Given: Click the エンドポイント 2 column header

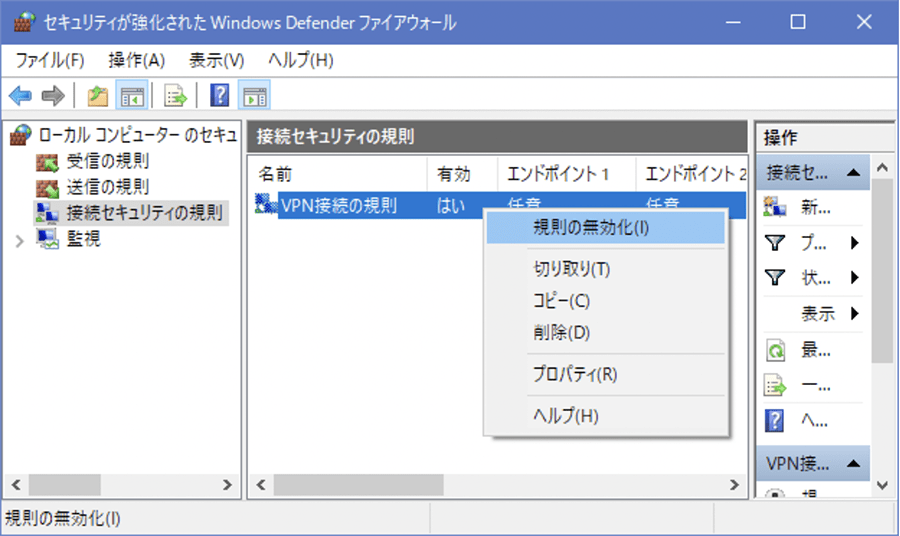Looking at the screenshot, I should pyautogui.click(x=691, y=173).
